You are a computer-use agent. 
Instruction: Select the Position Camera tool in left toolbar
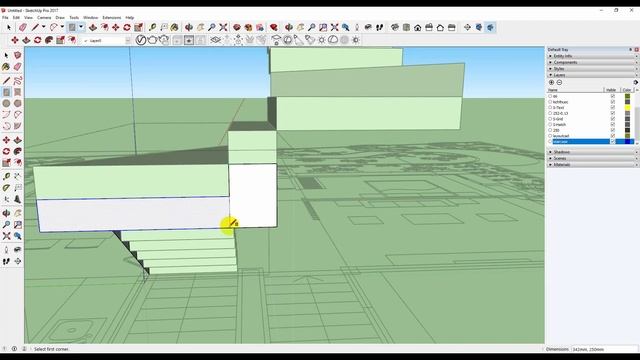pos(6,249)
